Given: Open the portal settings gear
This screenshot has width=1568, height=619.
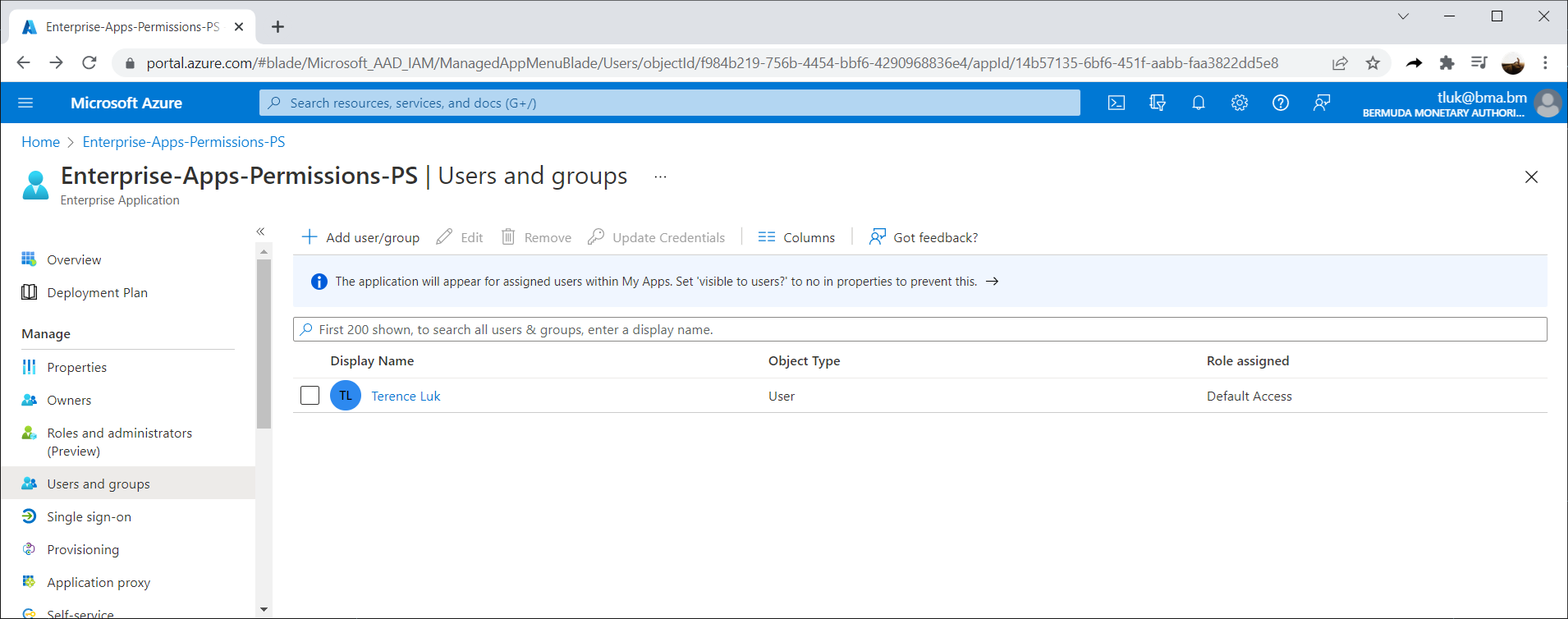Looking at the screenshot, I should tap(1240, 103).
